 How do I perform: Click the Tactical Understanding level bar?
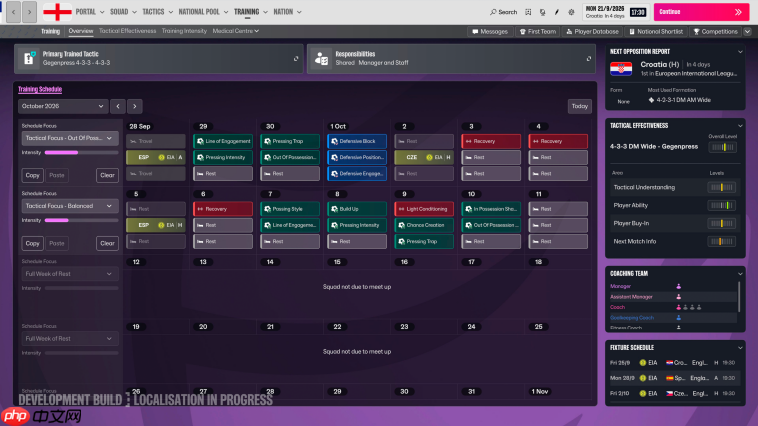pos(721,187)
